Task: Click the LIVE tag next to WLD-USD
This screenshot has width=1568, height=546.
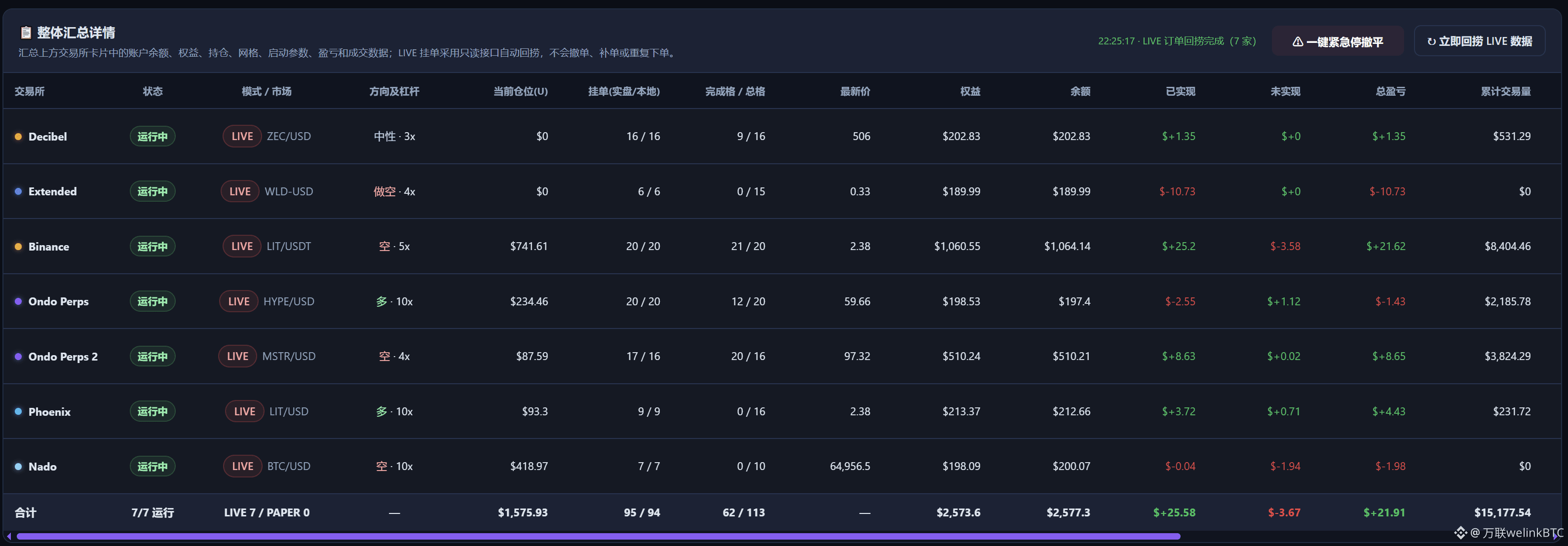Action: [x=240, y=191]
